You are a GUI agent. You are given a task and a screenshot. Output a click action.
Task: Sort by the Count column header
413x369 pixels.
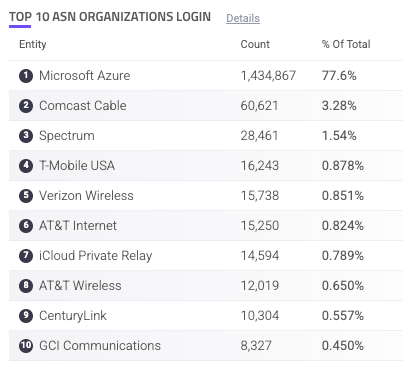click(255, 44)
